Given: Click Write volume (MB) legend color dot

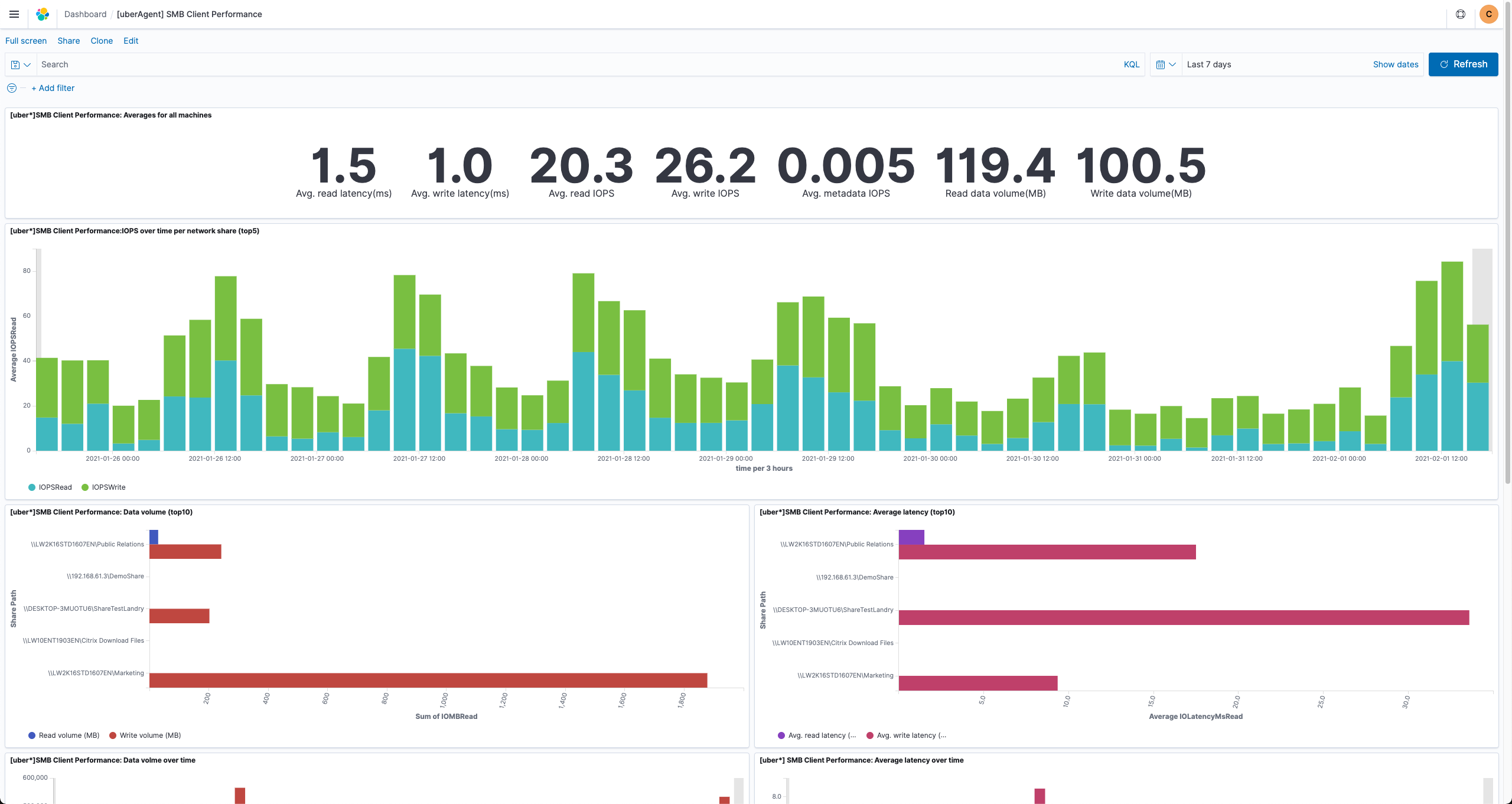Looking at the screenshot, I should point(113,735).
